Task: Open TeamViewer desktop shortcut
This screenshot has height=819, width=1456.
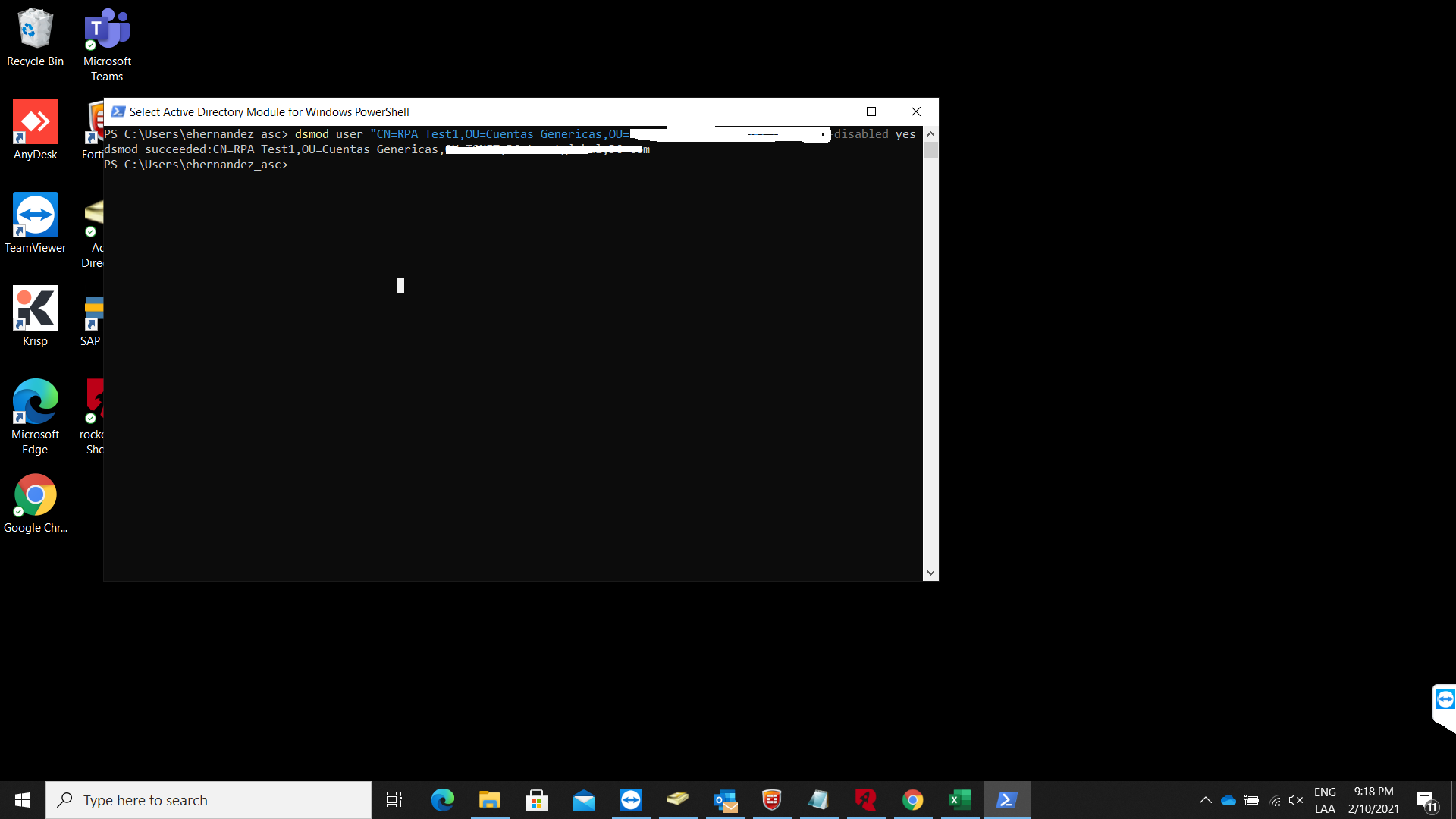Action: click(35, 223)
